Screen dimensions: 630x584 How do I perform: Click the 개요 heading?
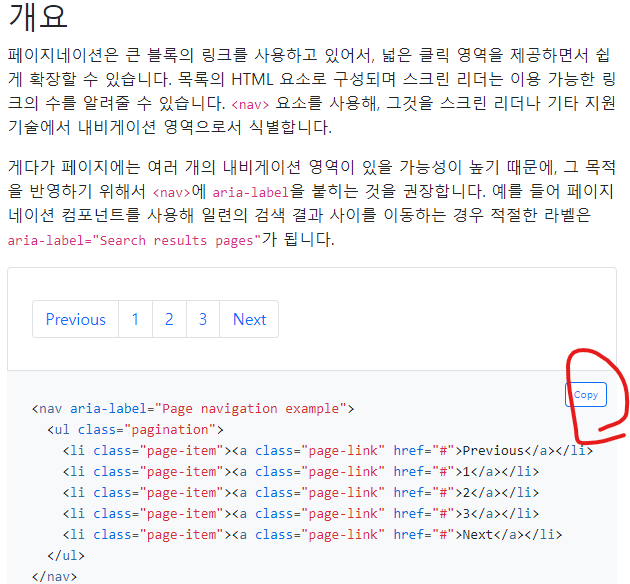38,16
